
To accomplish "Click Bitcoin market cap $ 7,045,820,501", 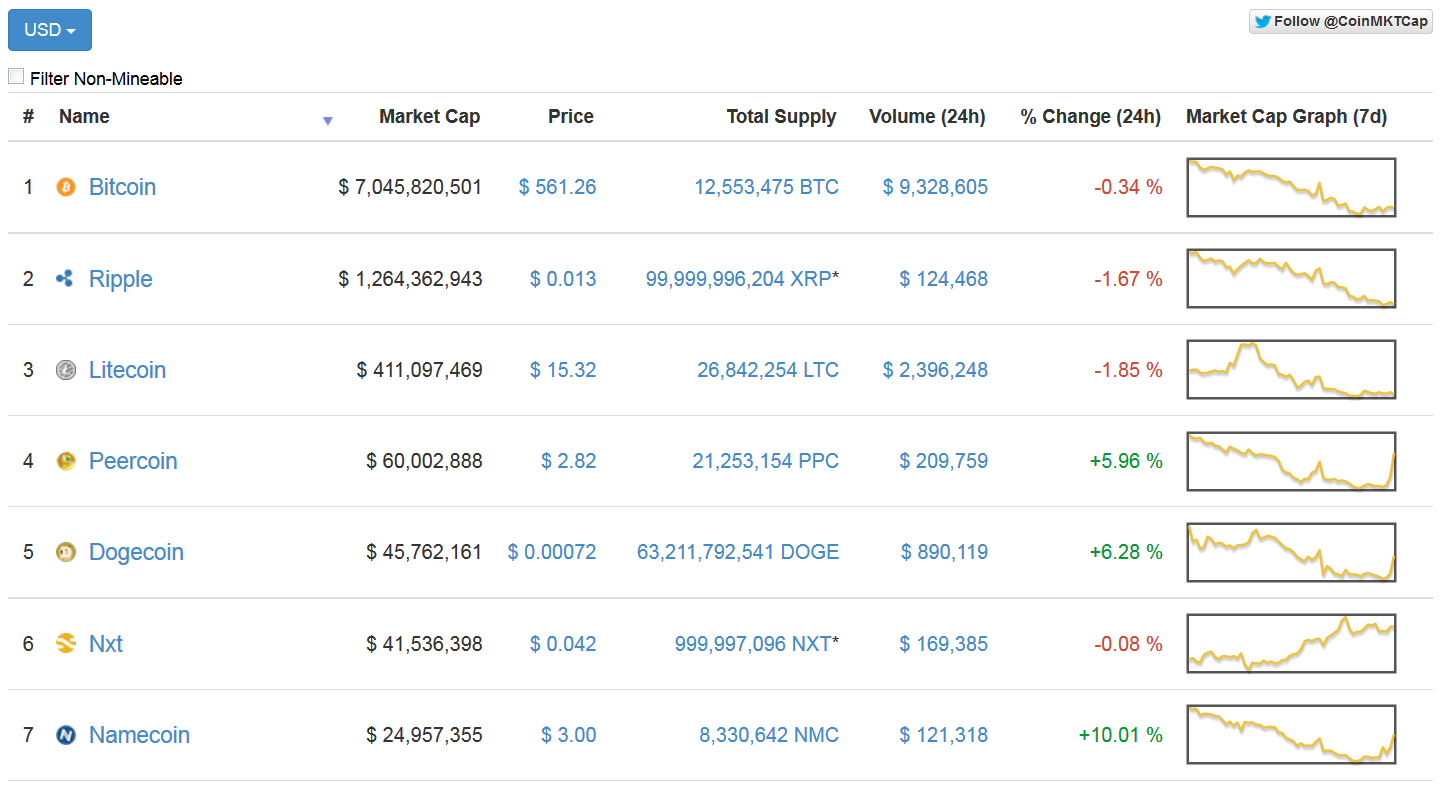I will click(x=410, y=187).
